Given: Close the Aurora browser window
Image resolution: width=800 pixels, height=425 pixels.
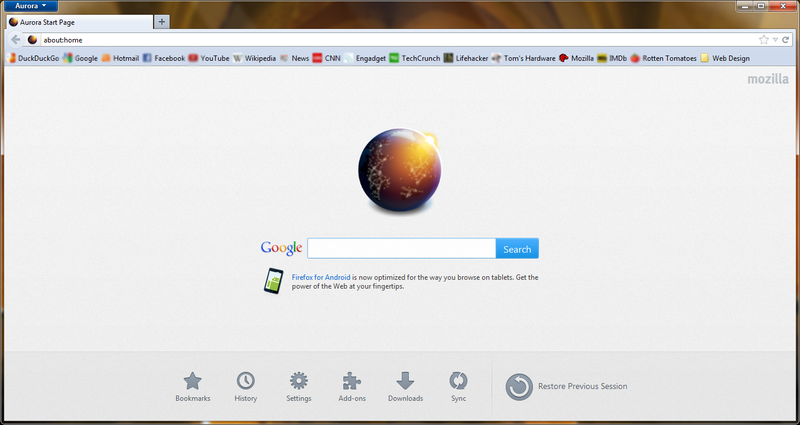Looking at the screenshot, I should pos(783,6).
